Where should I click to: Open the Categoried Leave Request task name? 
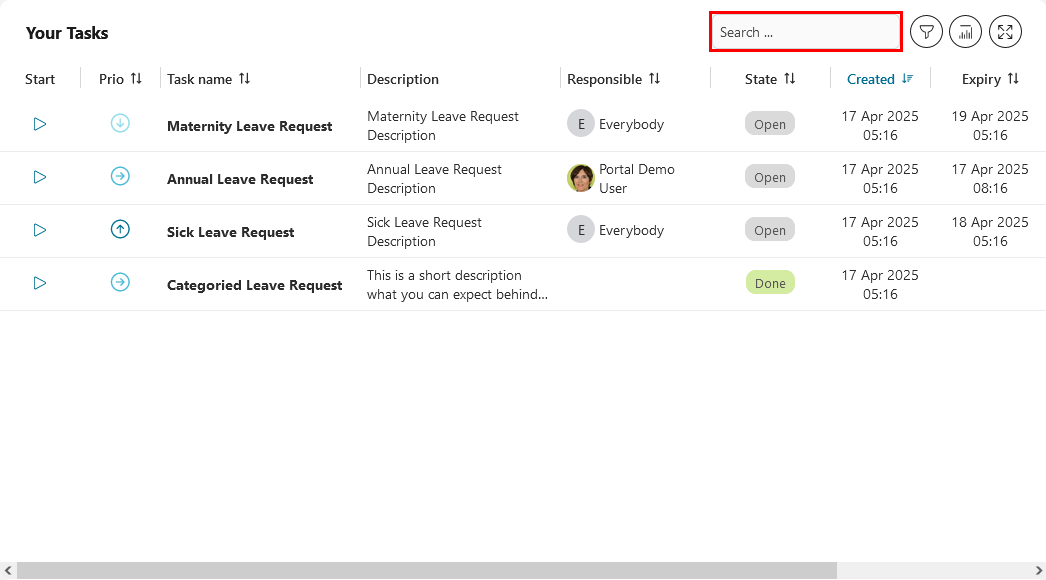point(255,285)
